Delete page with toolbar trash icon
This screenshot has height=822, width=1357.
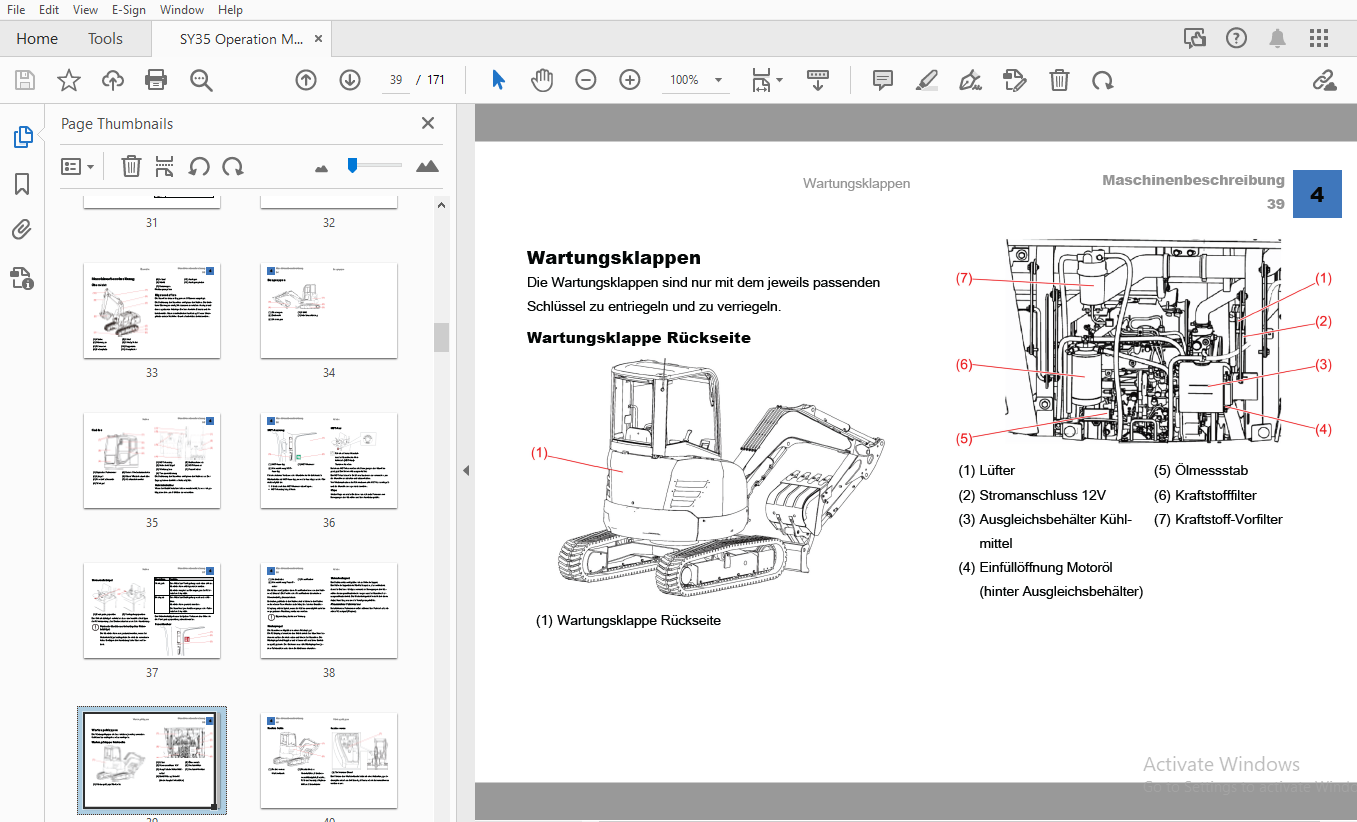pos(1059,80)
